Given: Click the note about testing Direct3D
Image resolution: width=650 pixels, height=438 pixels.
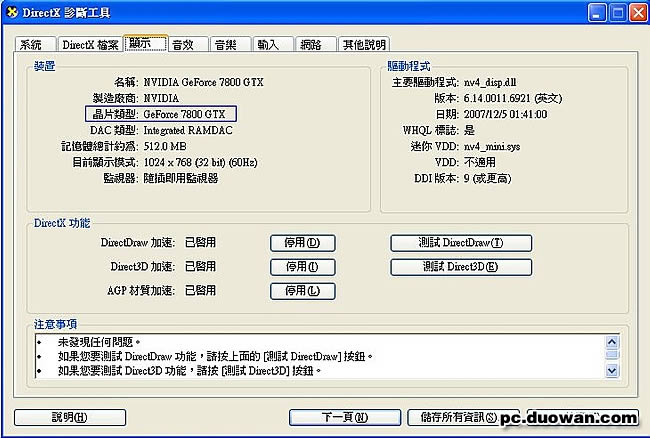Looking at the screenshot, I should pos(189,370).
